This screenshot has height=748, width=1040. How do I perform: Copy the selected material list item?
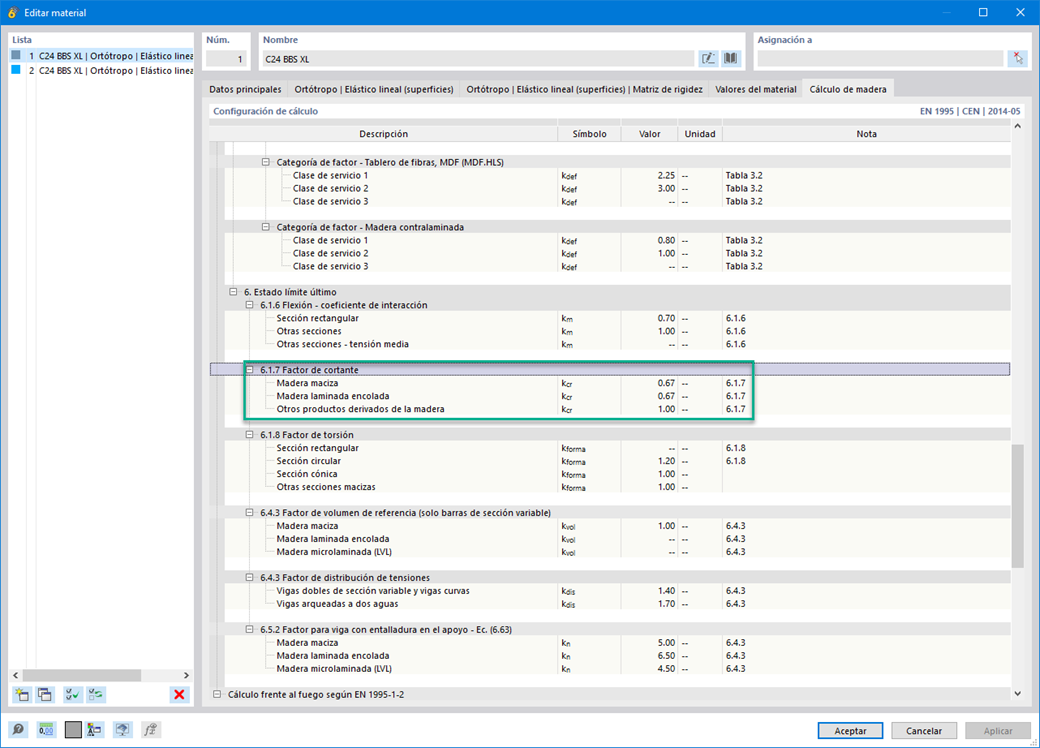tap(44, 694)
